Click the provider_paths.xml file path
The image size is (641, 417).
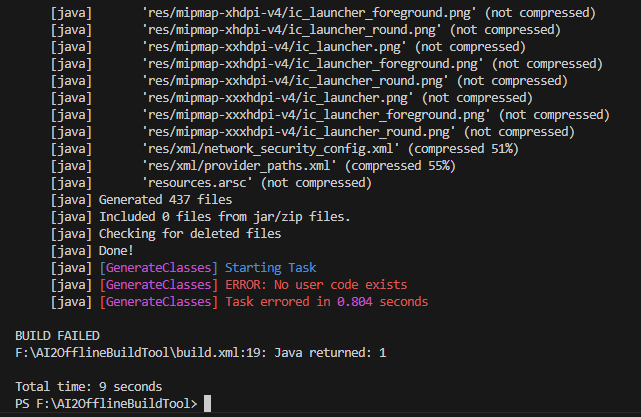click(241, 166)
